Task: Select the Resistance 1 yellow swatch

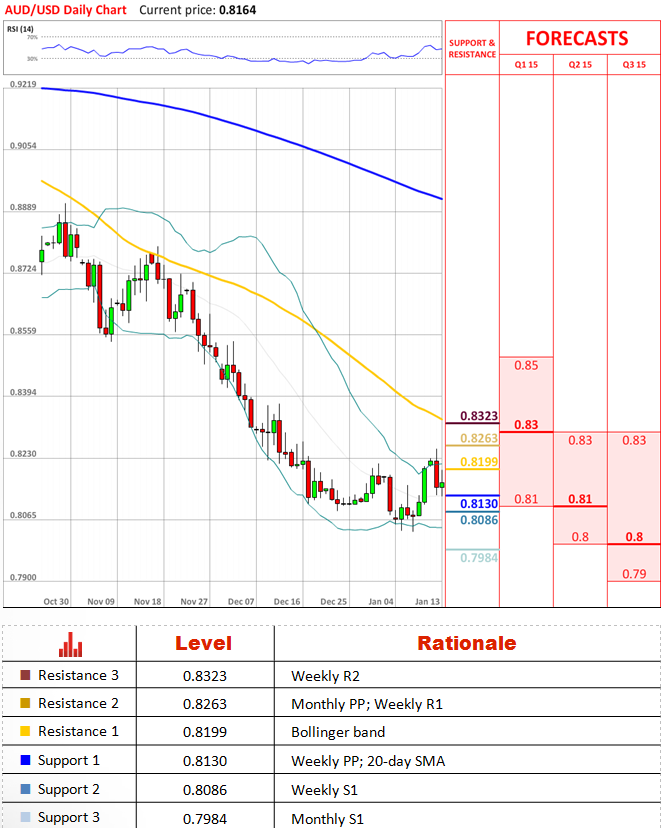Action: [25, 731]
